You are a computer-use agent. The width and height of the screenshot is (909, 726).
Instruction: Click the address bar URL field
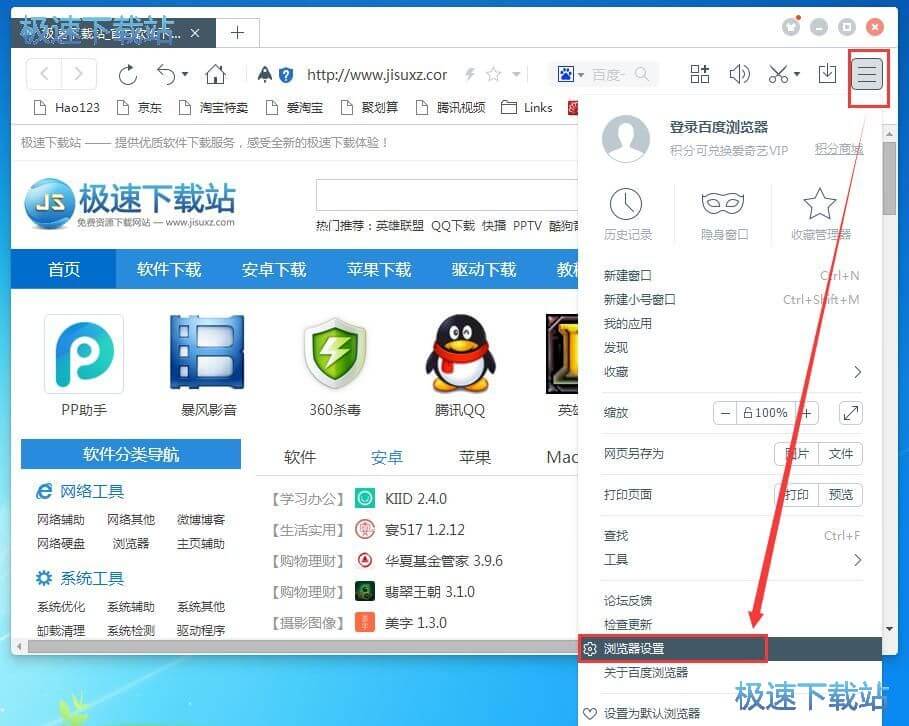[377, 75]
